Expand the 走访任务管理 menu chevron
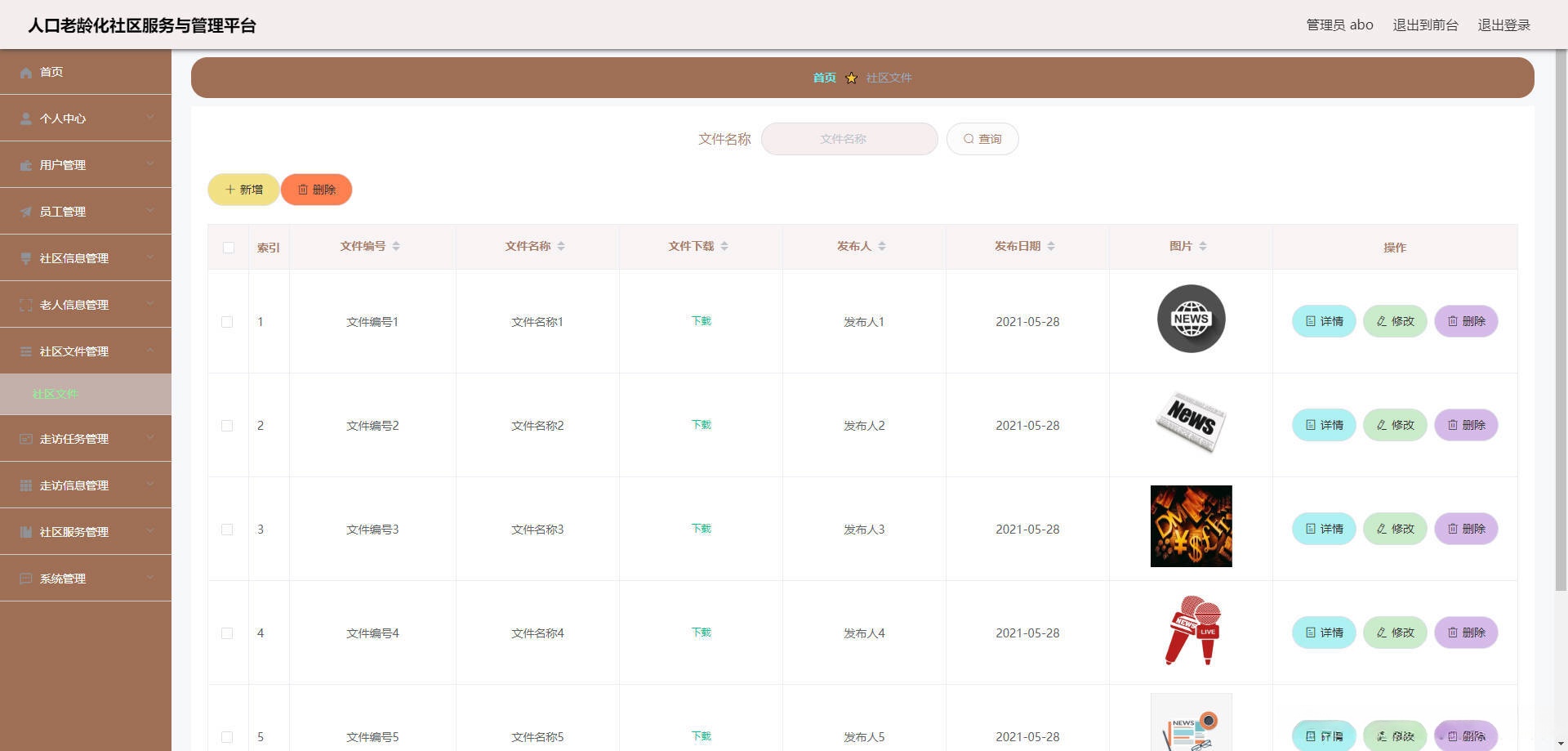 (x=150, y=438)
